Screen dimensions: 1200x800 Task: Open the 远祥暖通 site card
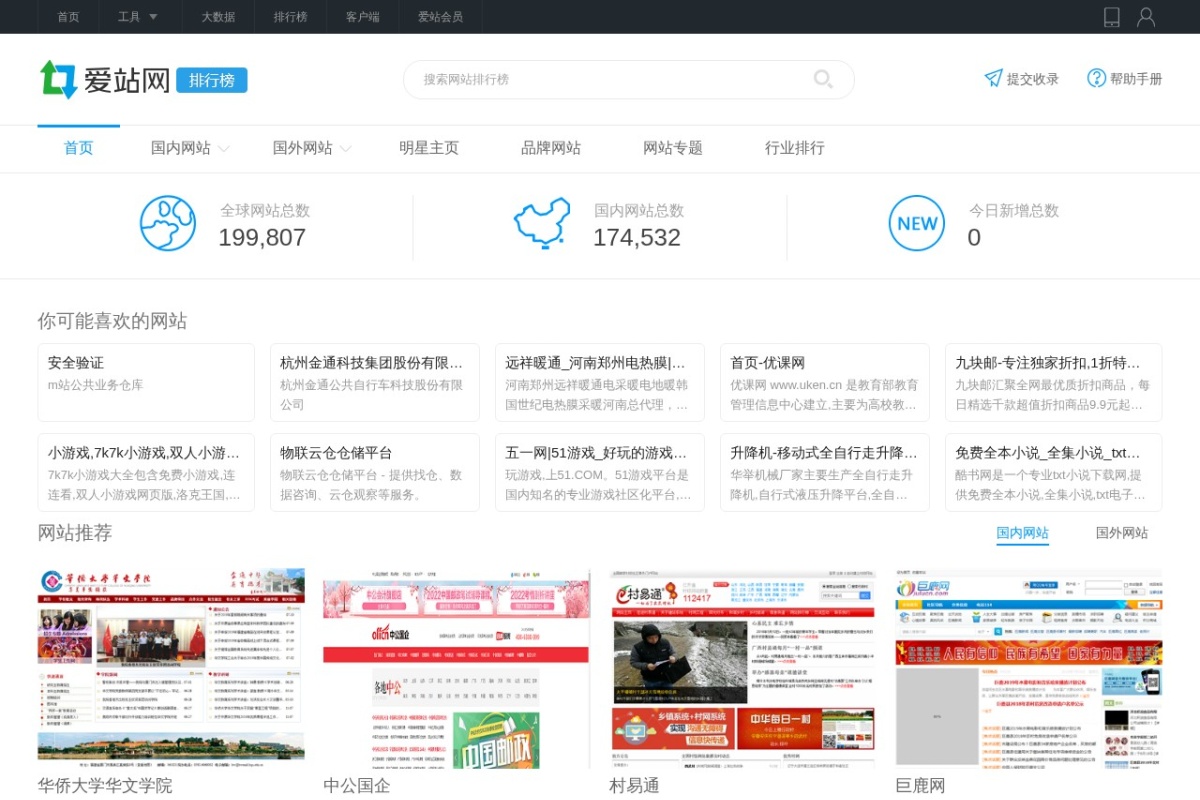point(600,382)
